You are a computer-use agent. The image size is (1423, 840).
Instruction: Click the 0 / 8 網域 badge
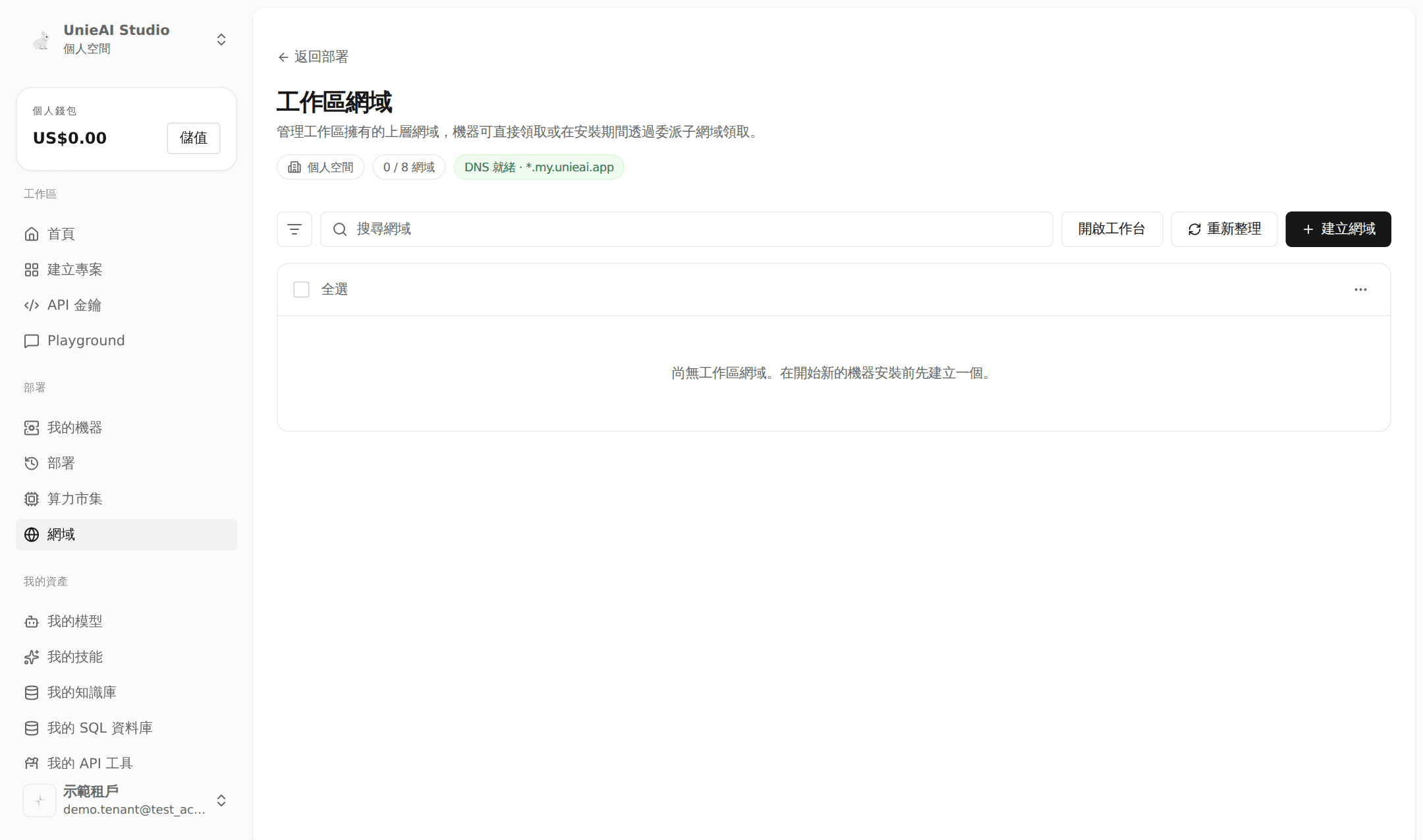[409, 167]
